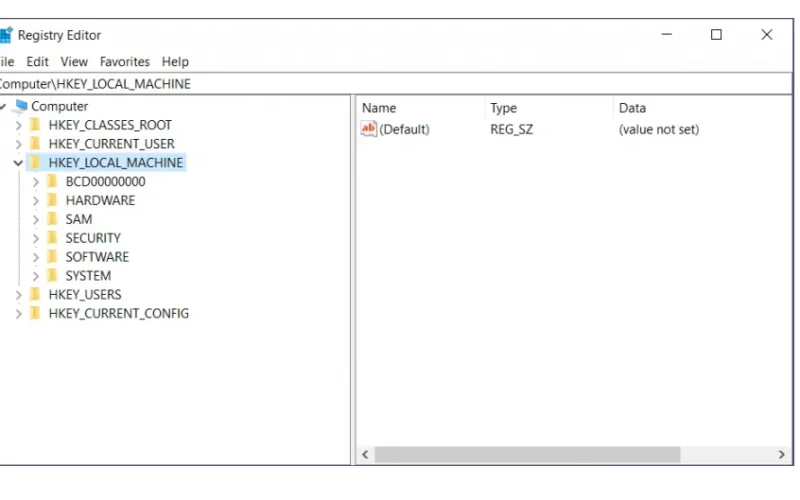This screenshot has width=800, height=500.
Task: Click the HKEY_CURRENT_CONFIG folder icon
Action: pos(35,314)
